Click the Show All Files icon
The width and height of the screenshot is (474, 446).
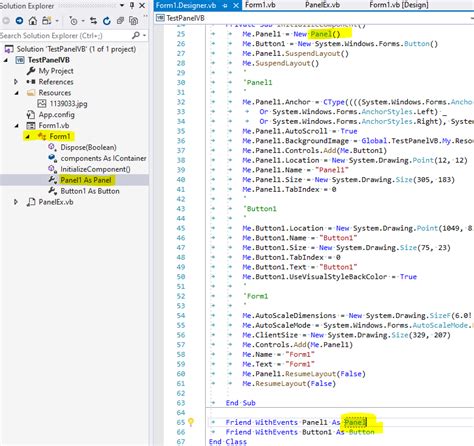134,21
